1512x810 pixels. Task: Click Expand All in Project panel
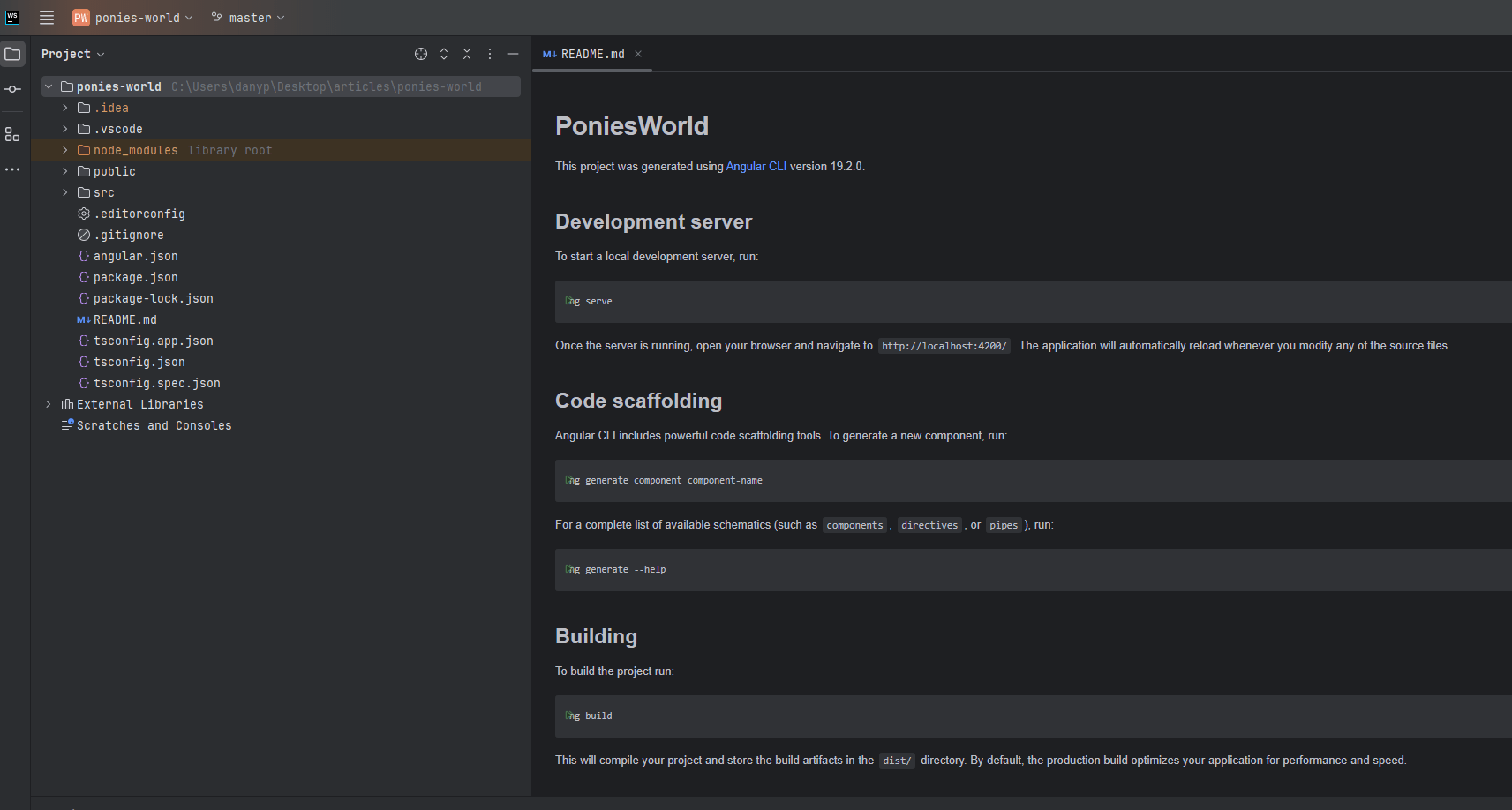pyautogui.click(x=444, y=54)
